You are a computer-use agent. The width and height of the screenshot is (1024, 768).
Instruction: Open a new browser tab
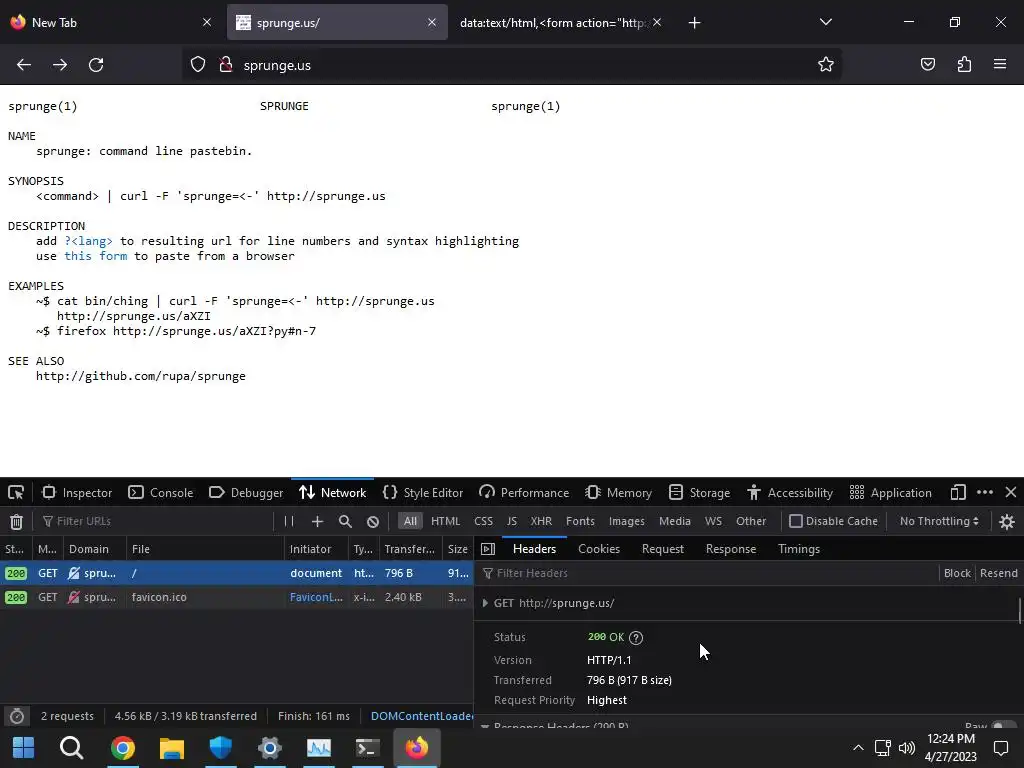tap(694, 23)
